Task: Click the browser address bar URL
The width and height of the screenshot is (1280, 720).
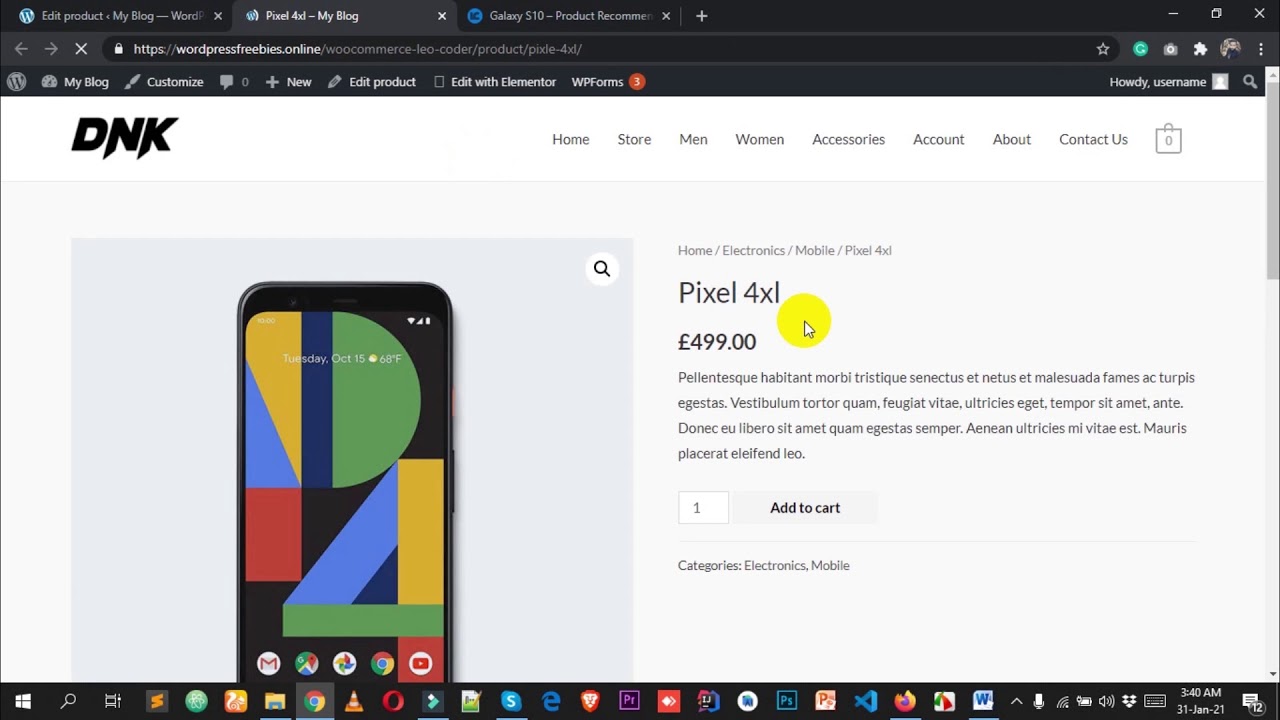Action: pyautogui.click(x=357, y=49)
